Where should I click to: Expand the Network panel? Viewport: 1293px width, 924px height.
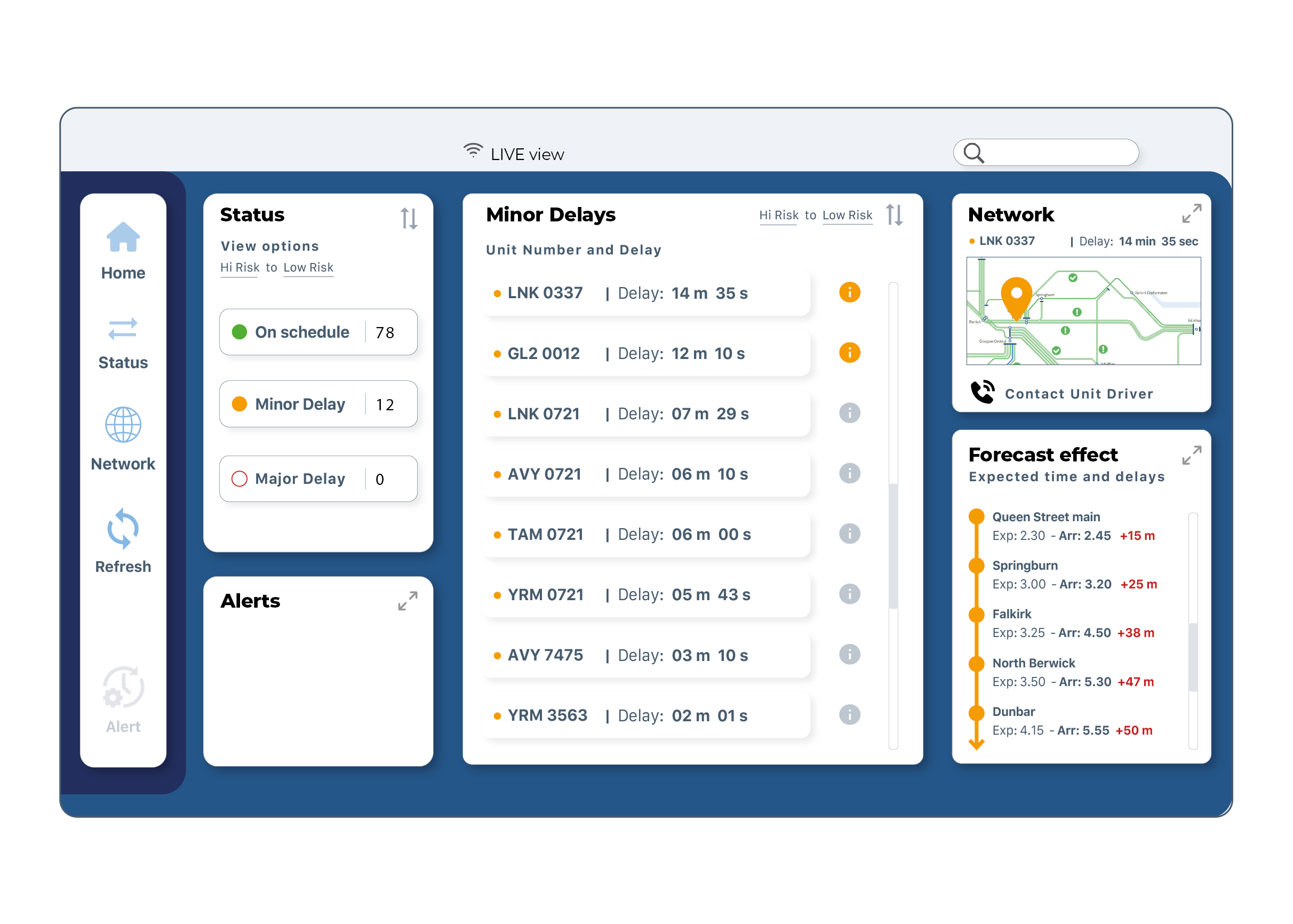tap(1191, 213)
